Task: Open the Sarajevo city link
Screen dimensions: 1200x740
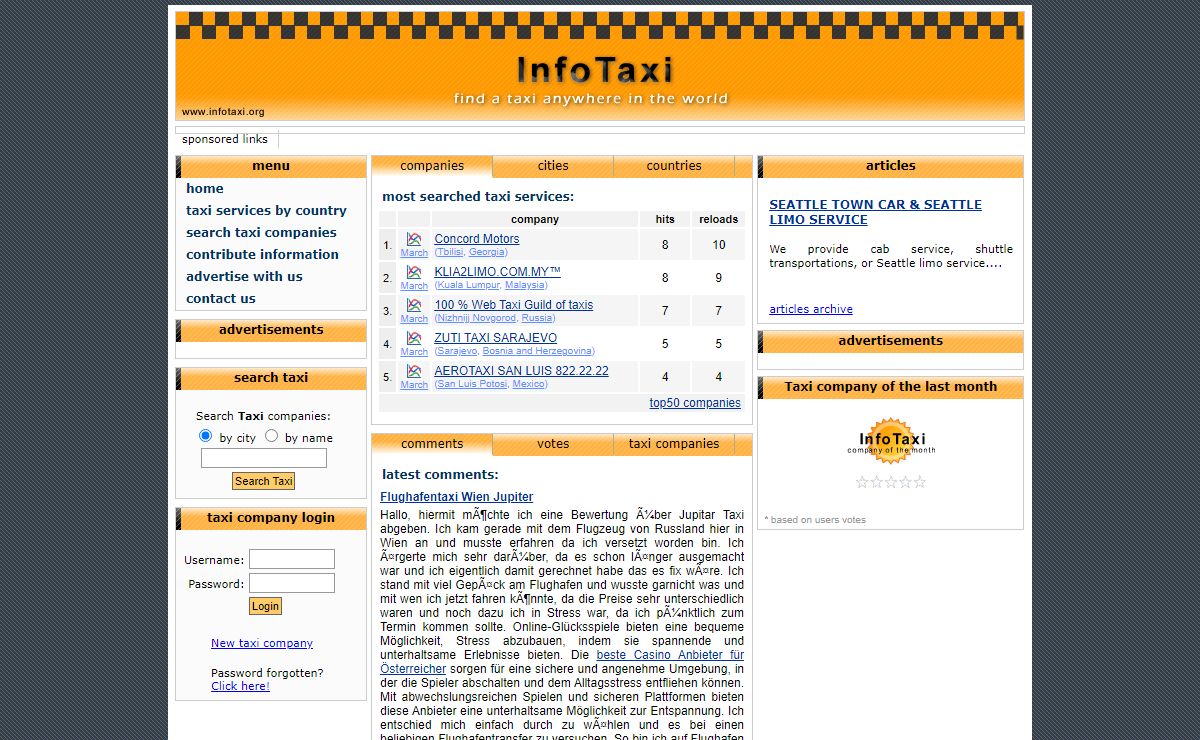Action: coord(457,351)
